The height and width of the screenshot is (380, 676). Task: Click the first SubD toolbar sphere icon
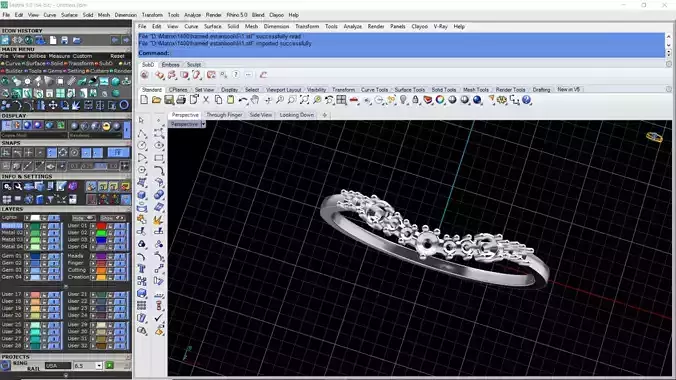pos(144,75)
